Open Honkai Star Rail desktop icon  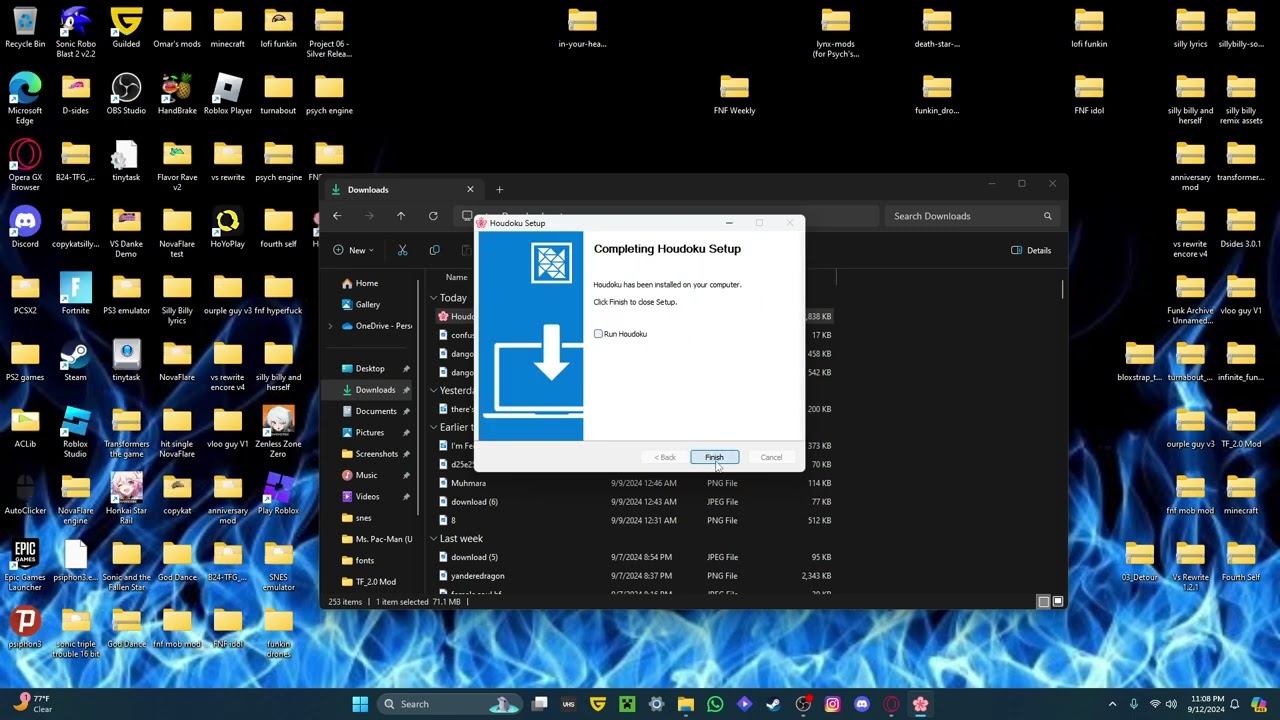coord(126,499)
